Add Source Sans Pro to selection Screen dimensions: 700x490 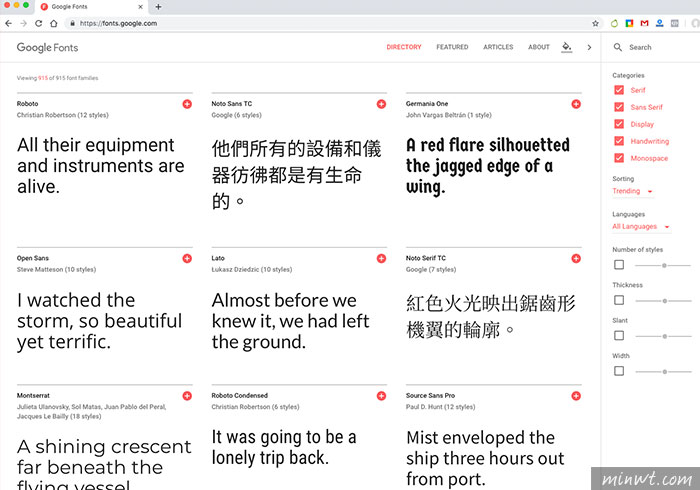pos(576,396)
